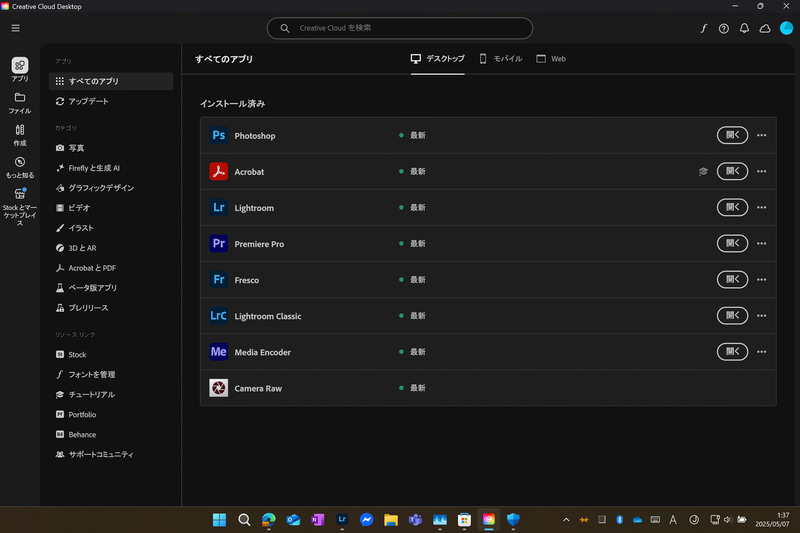Open File Explorer from the taskbar

[x=391, y=520]
